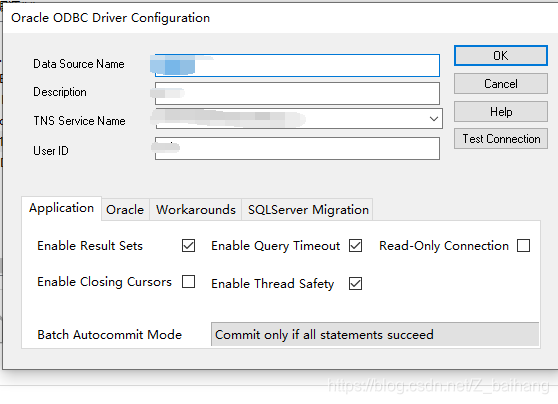Viewport: 558px width, 404px height.
Task: Click the 'Data Source Name' label
Action: pos(79,64)
